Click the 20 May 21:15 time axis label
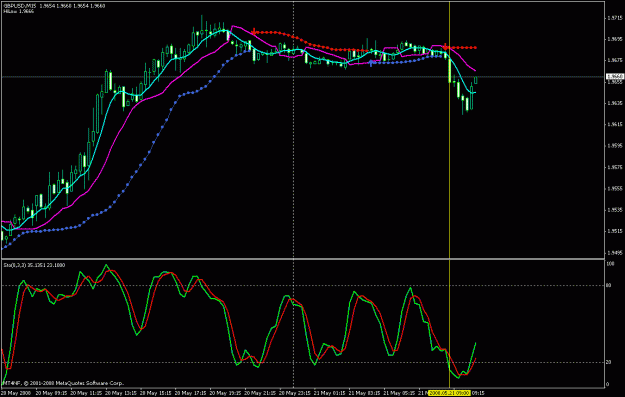This screenshot has width=625, height=397. (x=260, y=393)
